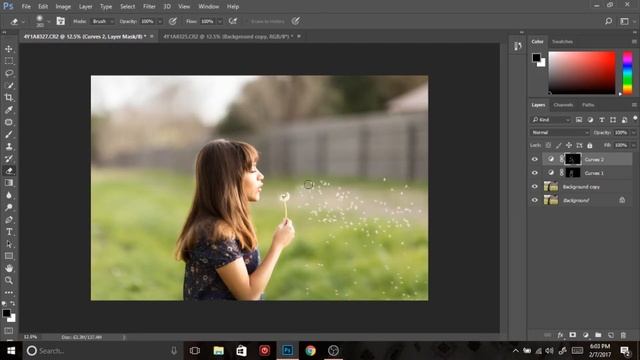This screenshot has height=360, width=640.
Task: Hide the Background copy layer
Action: click(x=535, y=187)
